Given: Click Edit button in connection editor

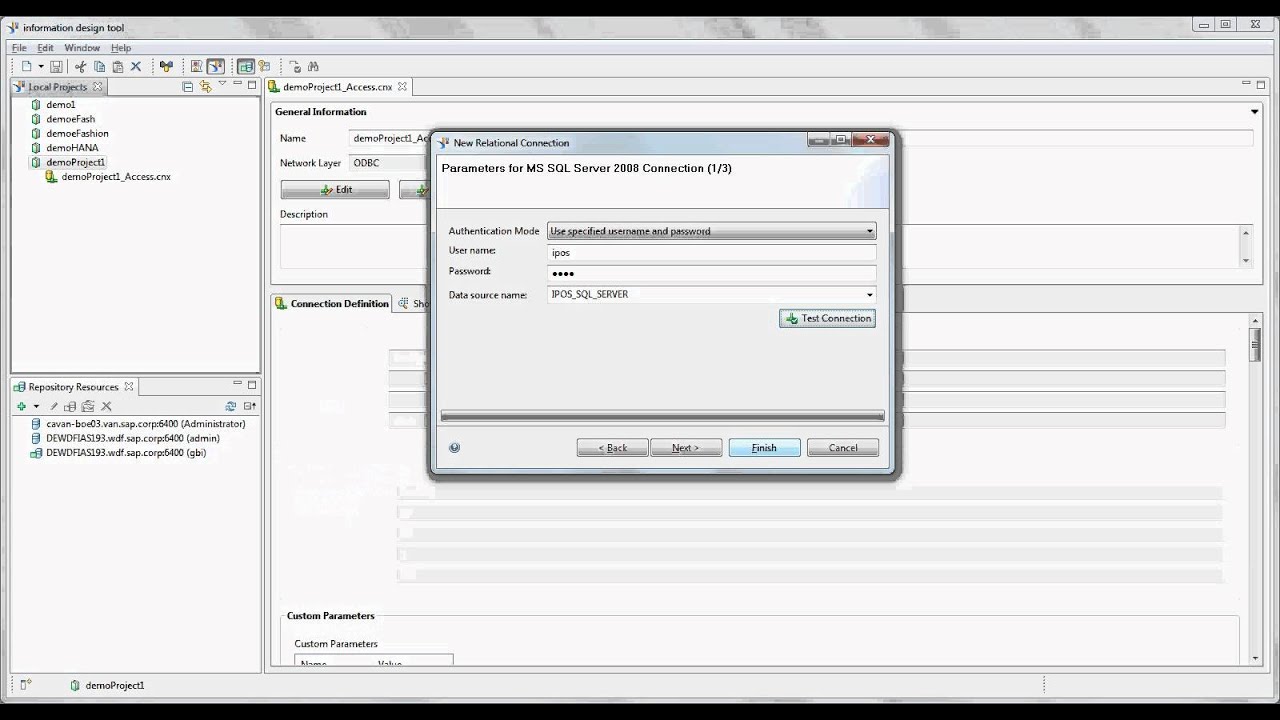Looking at the screenshot, I should [335, 190].
